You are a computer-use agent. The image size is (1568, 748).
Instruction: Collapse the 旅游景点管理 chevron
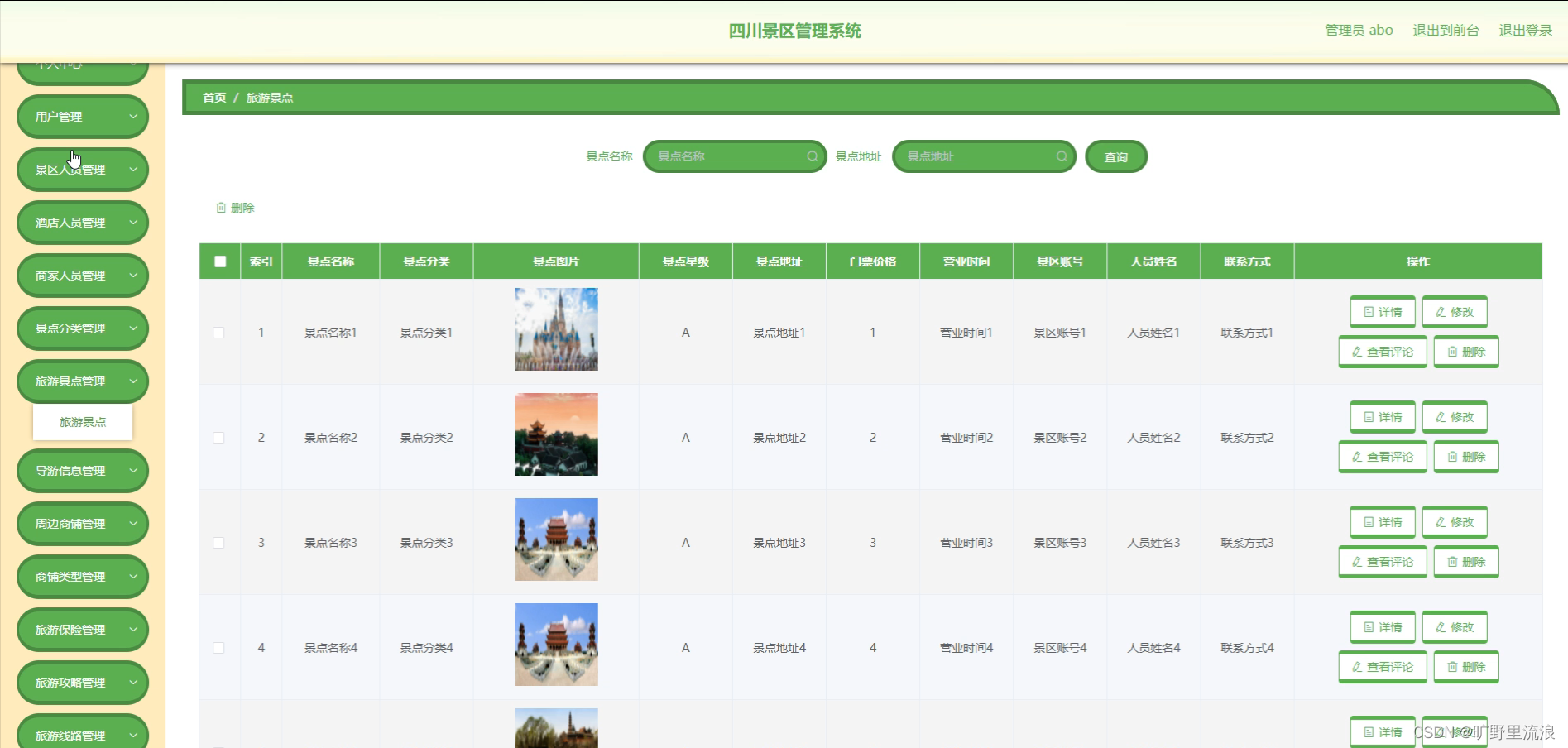(x=133, y=381)
